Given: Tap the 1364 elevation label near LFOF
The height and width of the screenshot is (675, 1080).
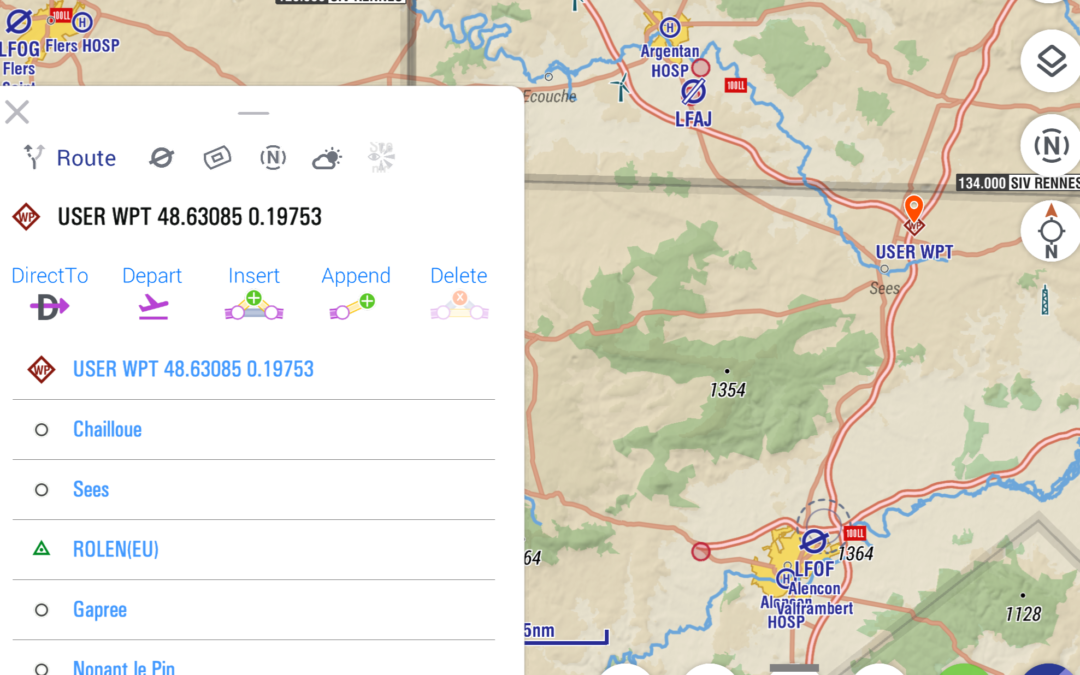Looking at the screenshot, I should (855, 553).
